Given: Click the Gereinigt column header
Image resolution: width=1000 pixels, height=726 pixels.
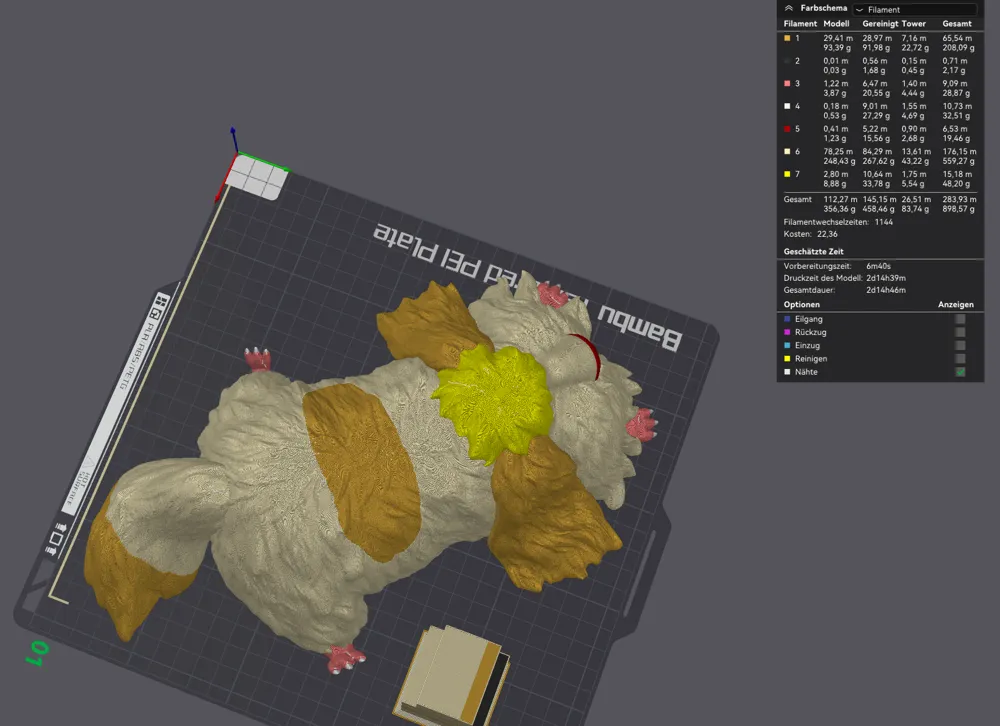Looking at the screenshot, I should coord(880,24).
